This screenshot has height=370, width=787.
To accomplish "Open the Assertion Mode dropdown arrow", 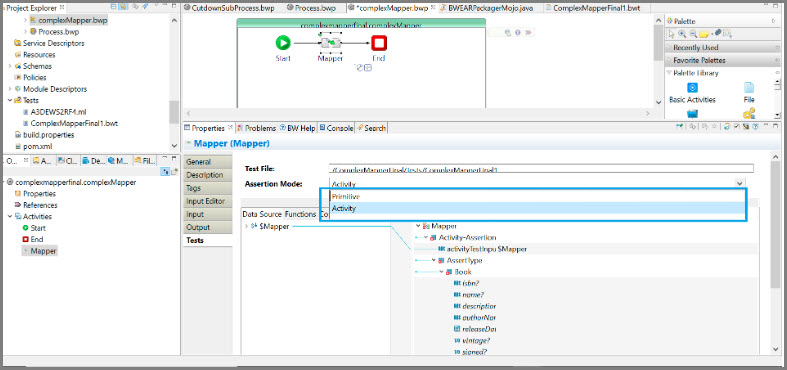I will click(x=739, y=184).
